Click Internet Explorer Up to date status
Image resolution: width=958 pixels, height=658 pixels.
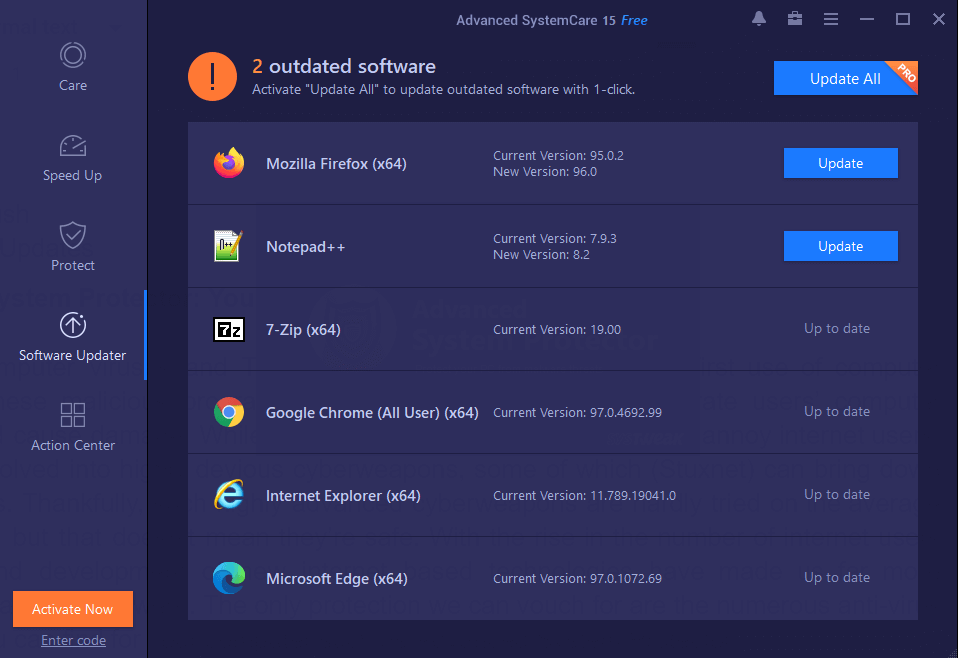(837, 495)
